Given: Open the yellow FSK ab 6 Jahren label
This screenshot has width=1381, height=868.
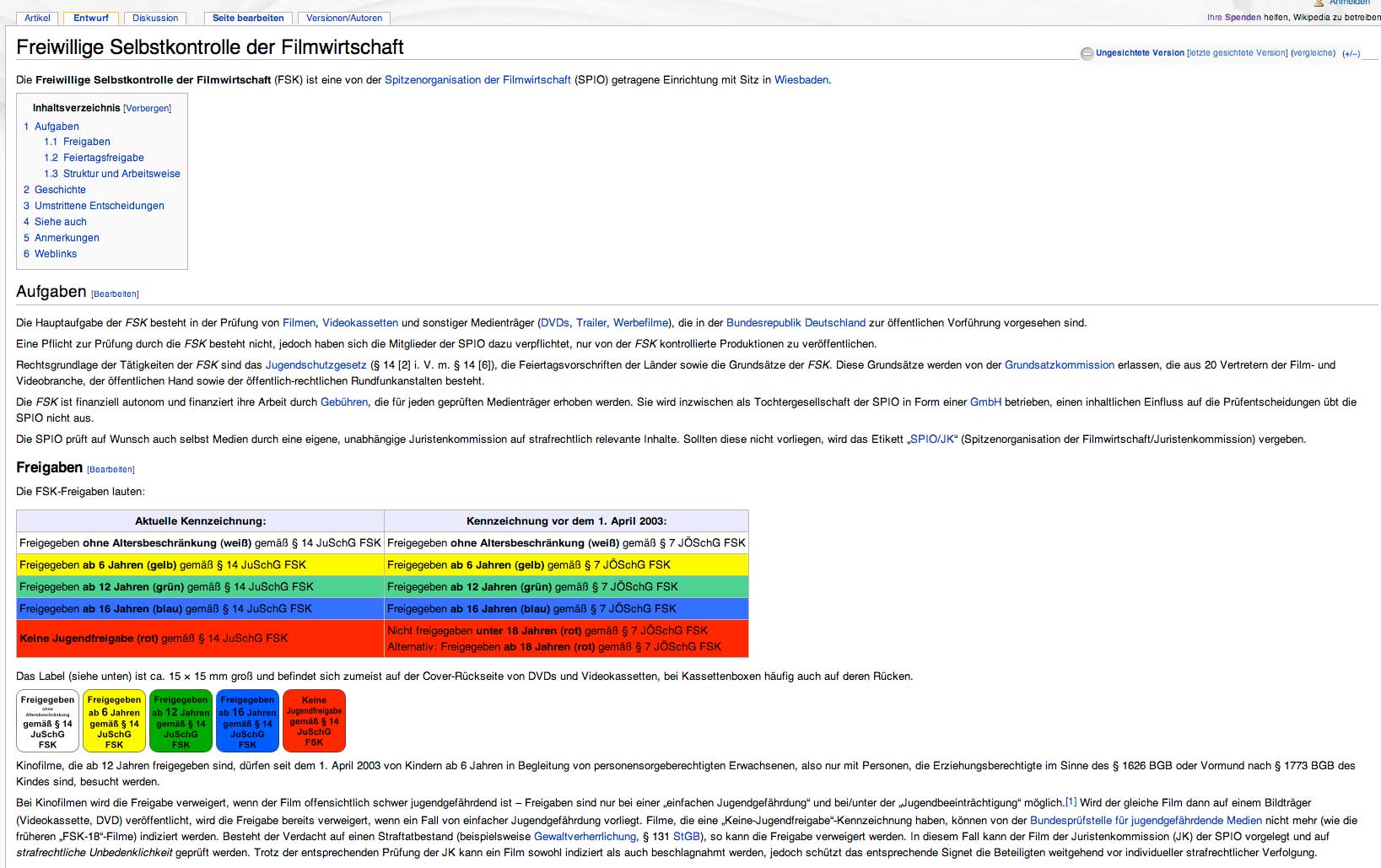Looking at the screenshot, I should point(114,720).
